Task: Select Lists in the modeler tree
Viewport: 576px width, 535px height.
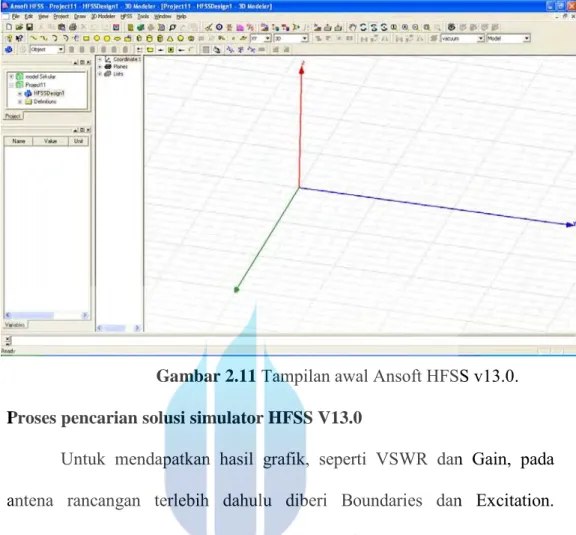Action: (118, 74)
